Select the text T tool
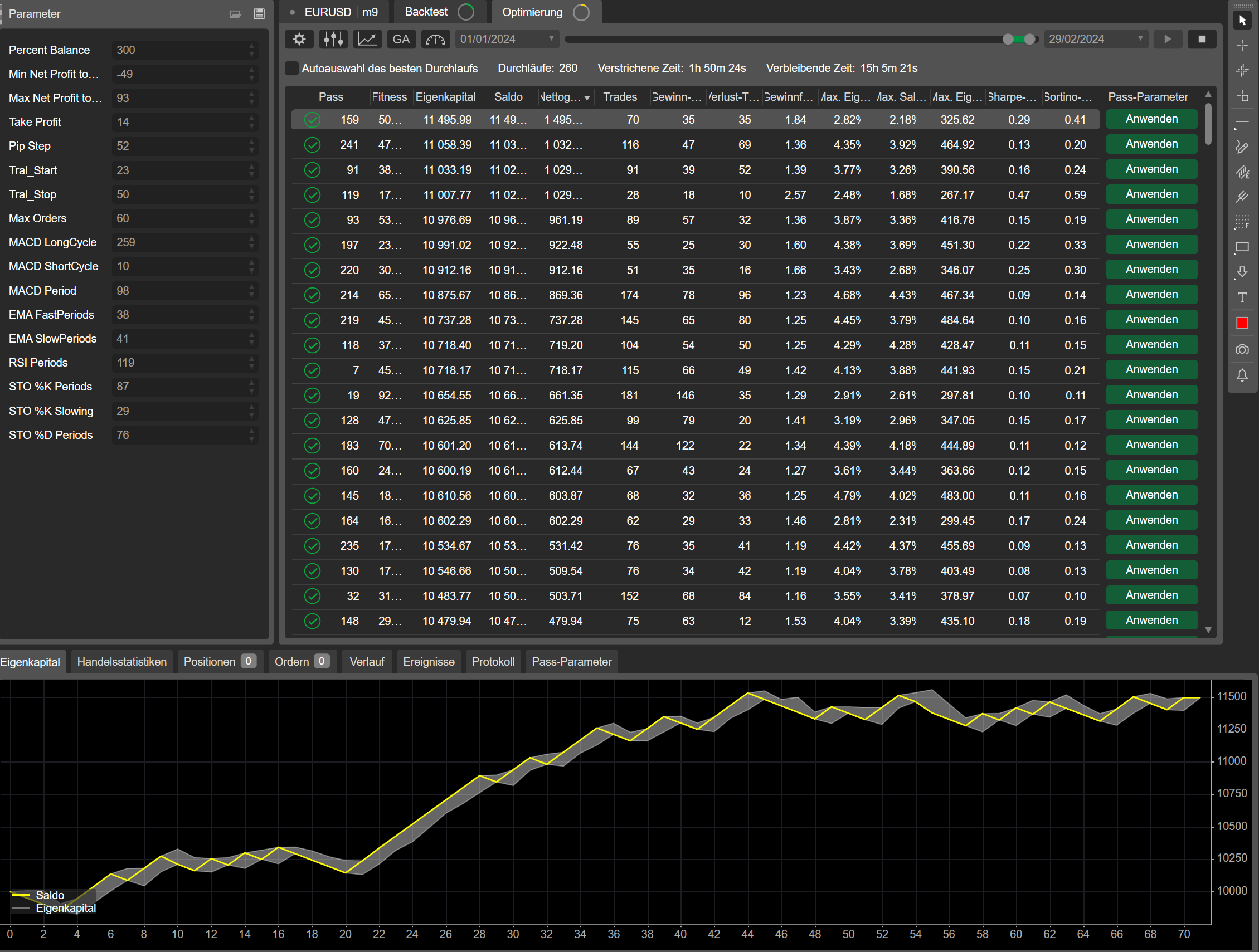Image resolution: width=1259 pixels, height=952 pixels. pyautogui.click(x=1242, y=297)
